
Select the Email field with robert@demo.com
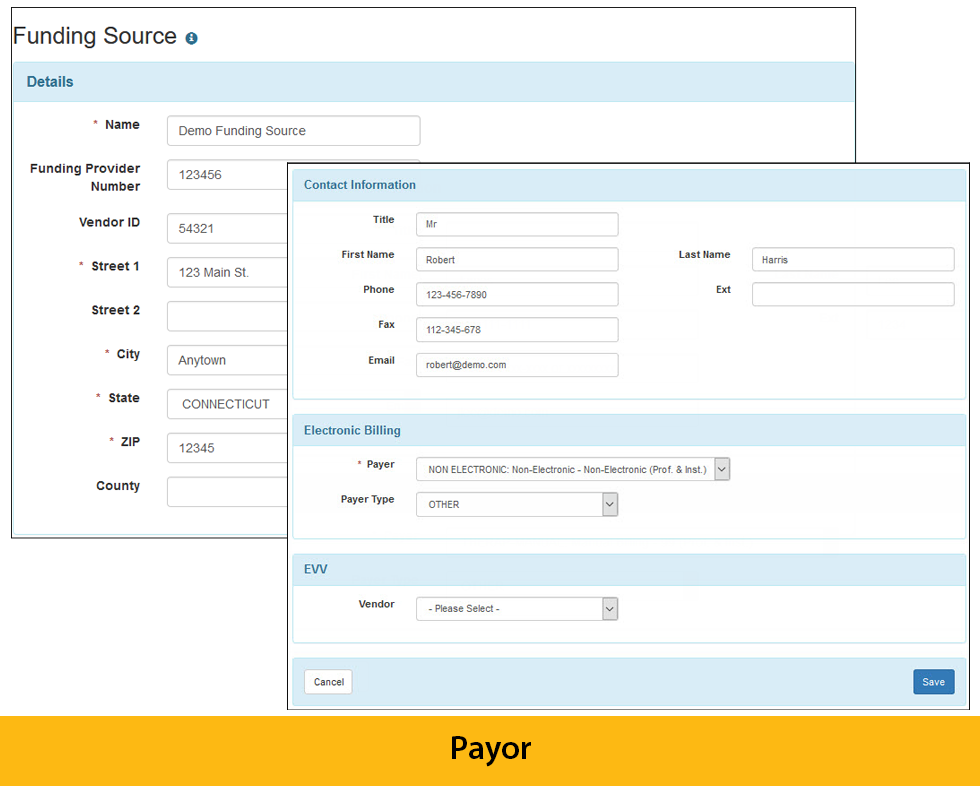[x=516, y=365]
